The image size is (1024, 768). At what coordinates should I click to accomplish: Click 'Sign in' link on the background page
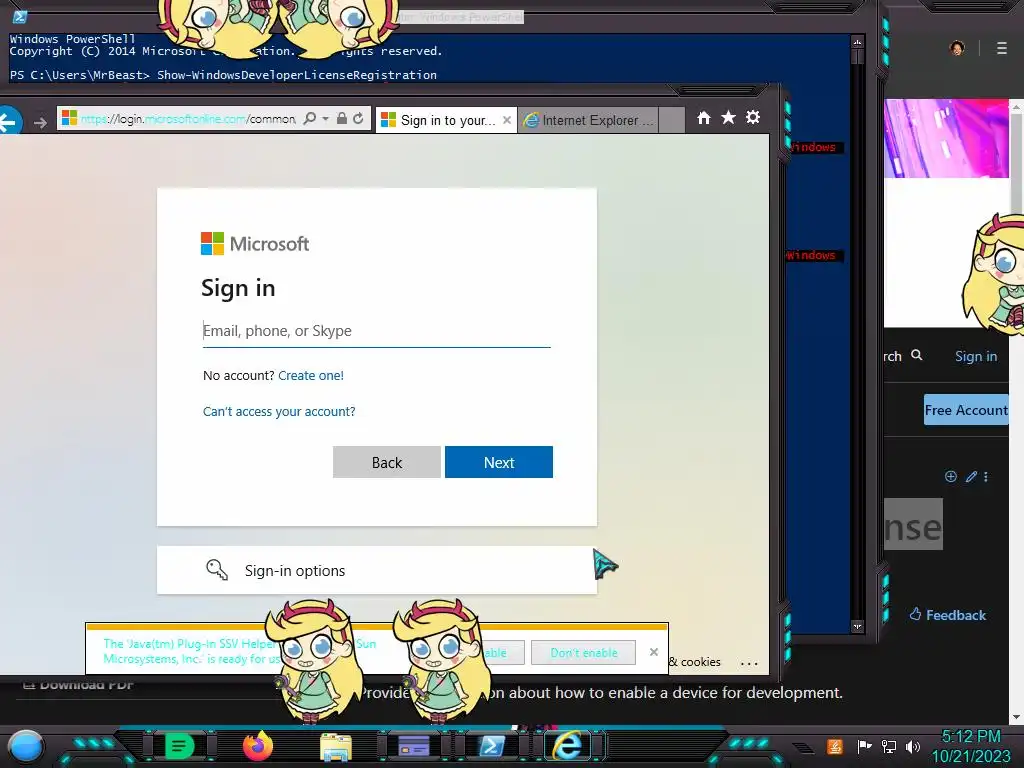click(x=976, y=356)
